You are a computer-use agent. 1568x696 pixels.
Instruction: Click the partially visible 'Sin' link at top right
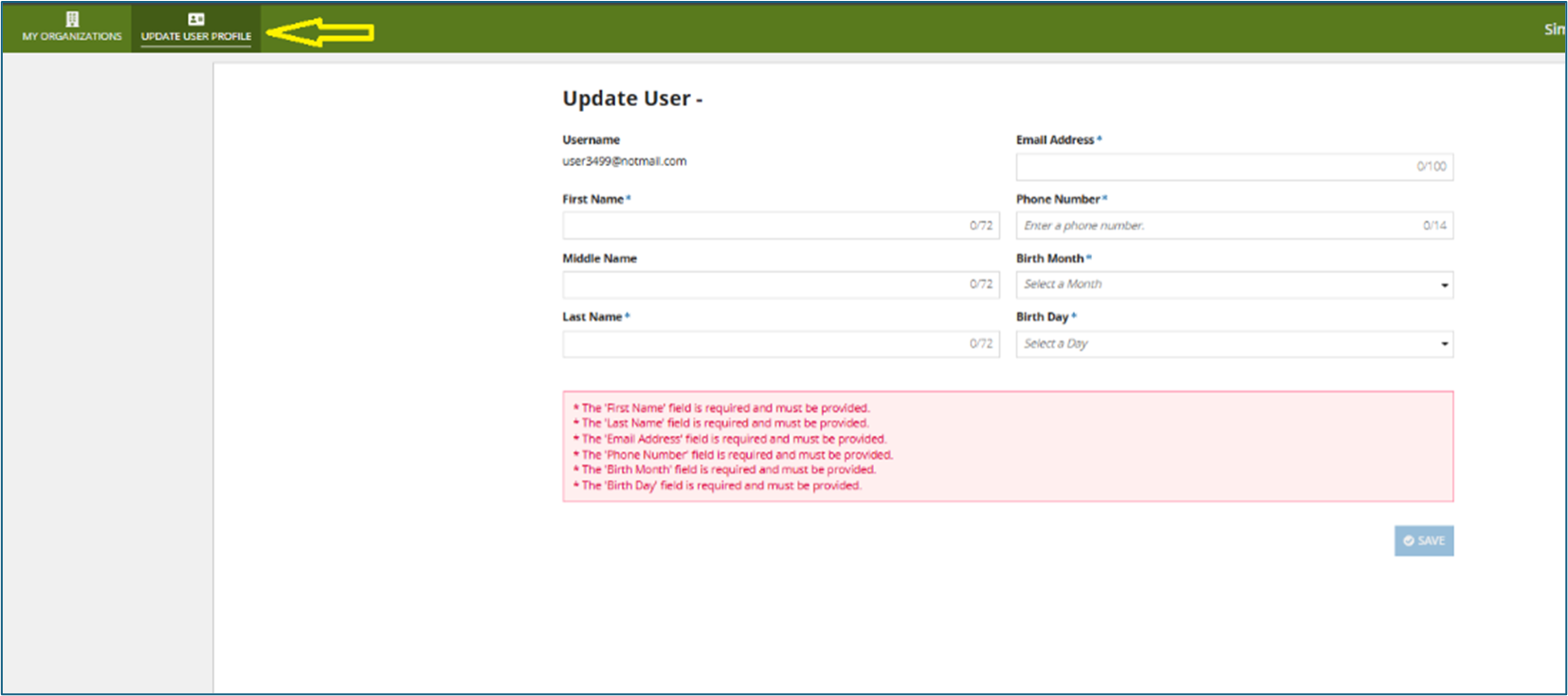(x=1553, y=29)
